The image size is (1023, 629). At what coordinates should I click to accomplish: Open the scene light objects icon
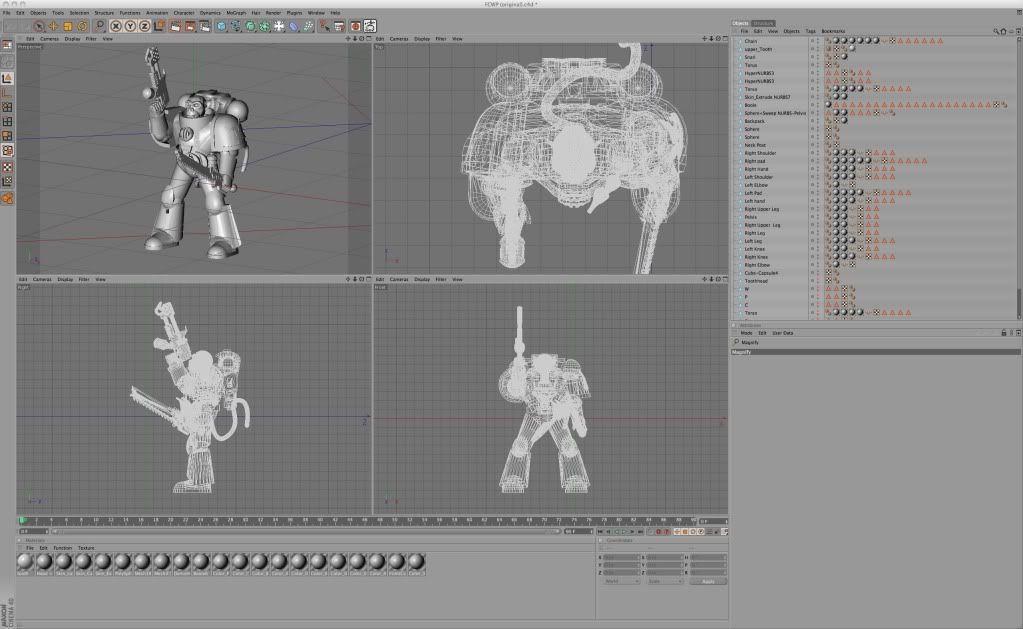[x=279, y=26]
